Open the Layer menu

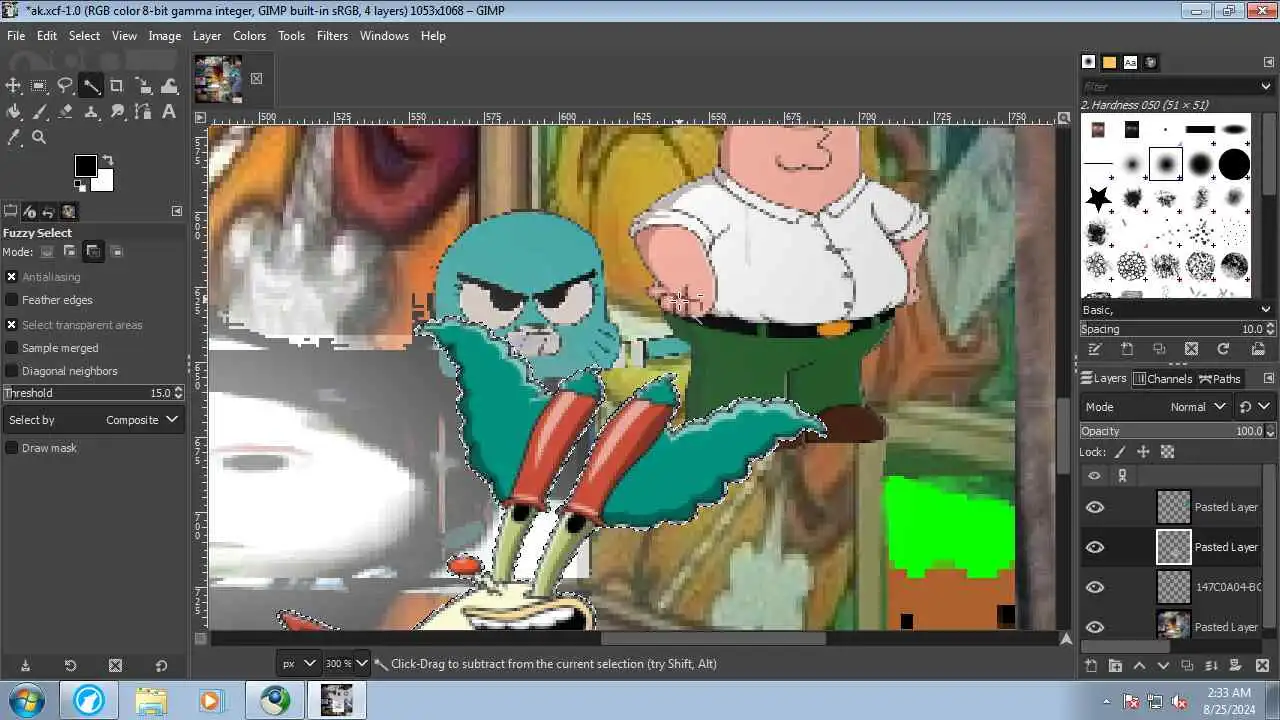click(207, 35)
